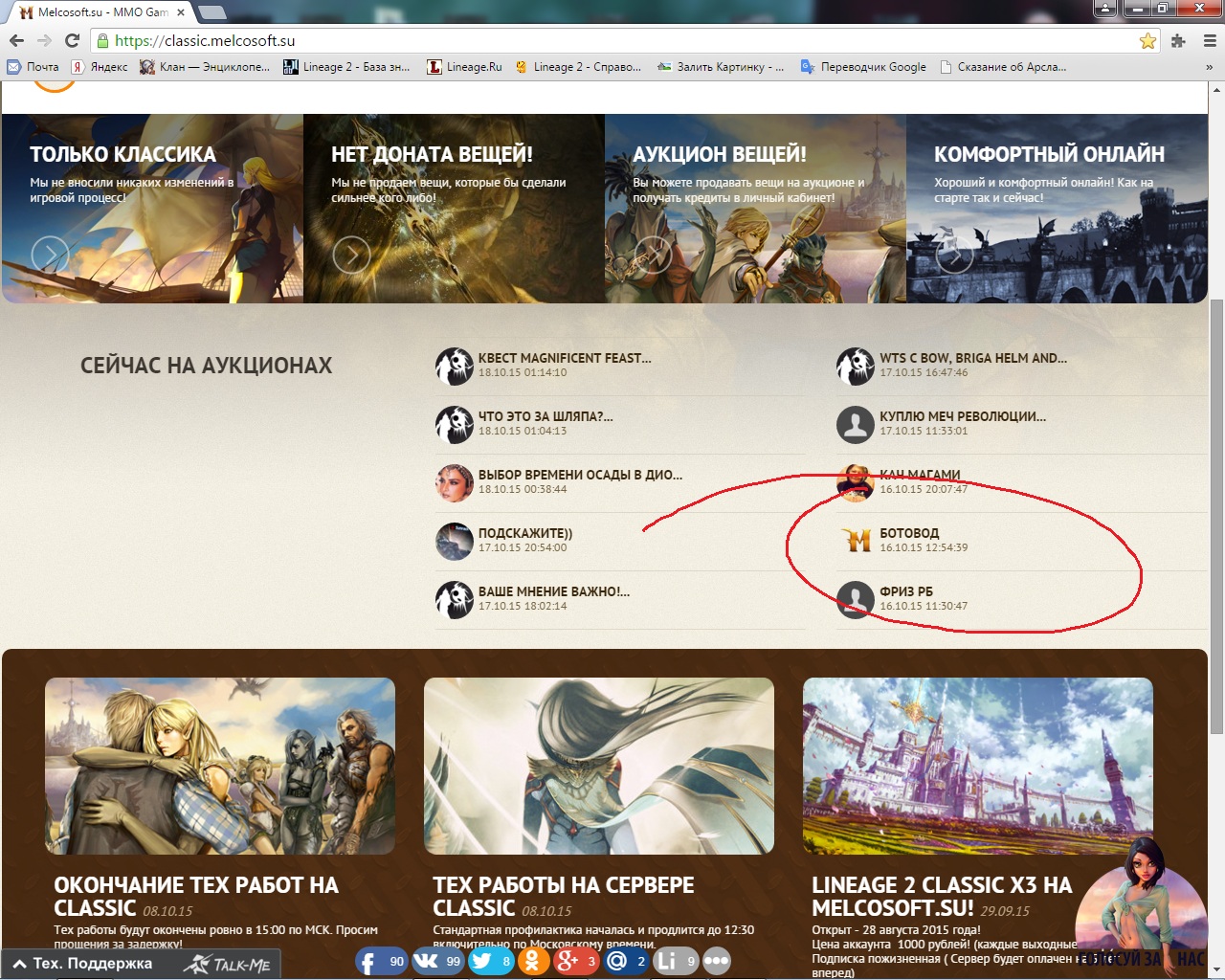The width and height of the screenshot is (1225, 980).
Task: Click the avatar beside ВЫБОР ВРЕМЕНИ ОСАДЫ В ДИО
Action: click(x=455, y=482)
